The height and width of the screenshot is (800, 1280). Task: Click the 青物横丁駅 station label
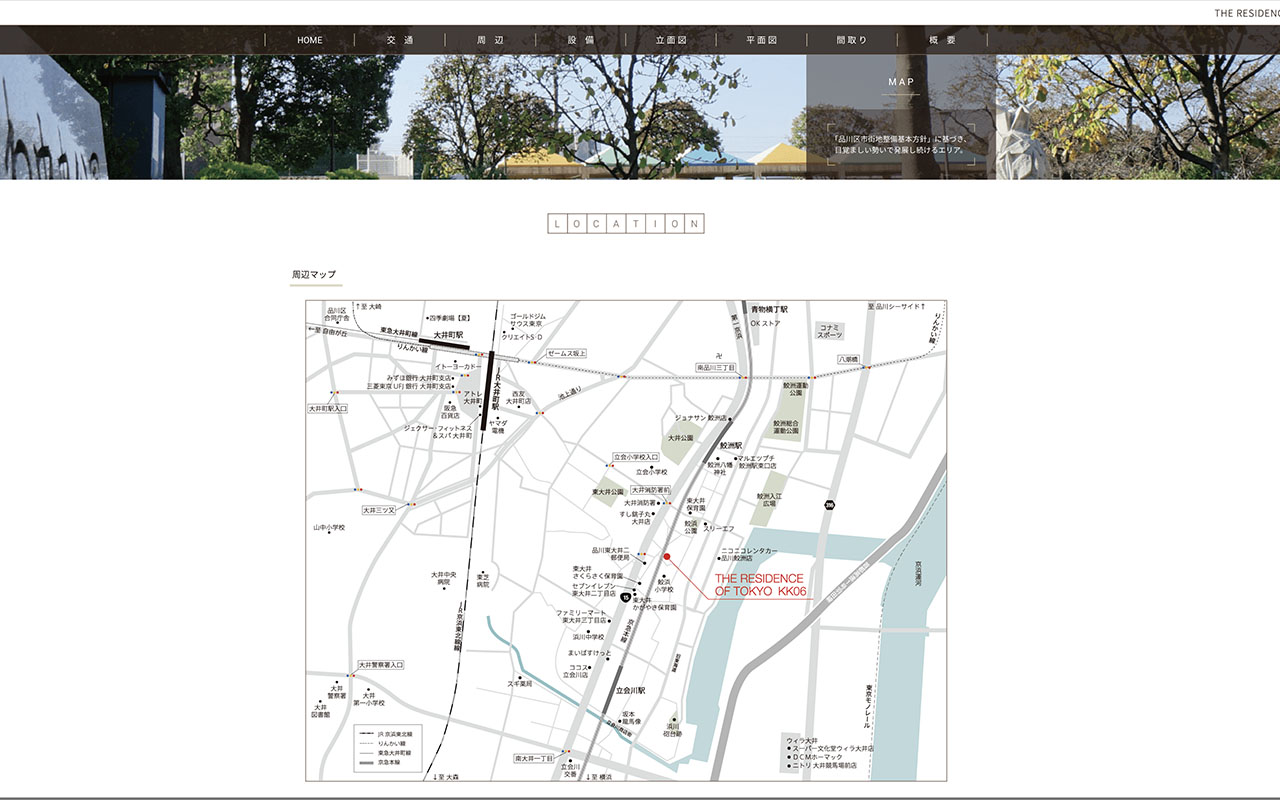[x=770, y=310]
